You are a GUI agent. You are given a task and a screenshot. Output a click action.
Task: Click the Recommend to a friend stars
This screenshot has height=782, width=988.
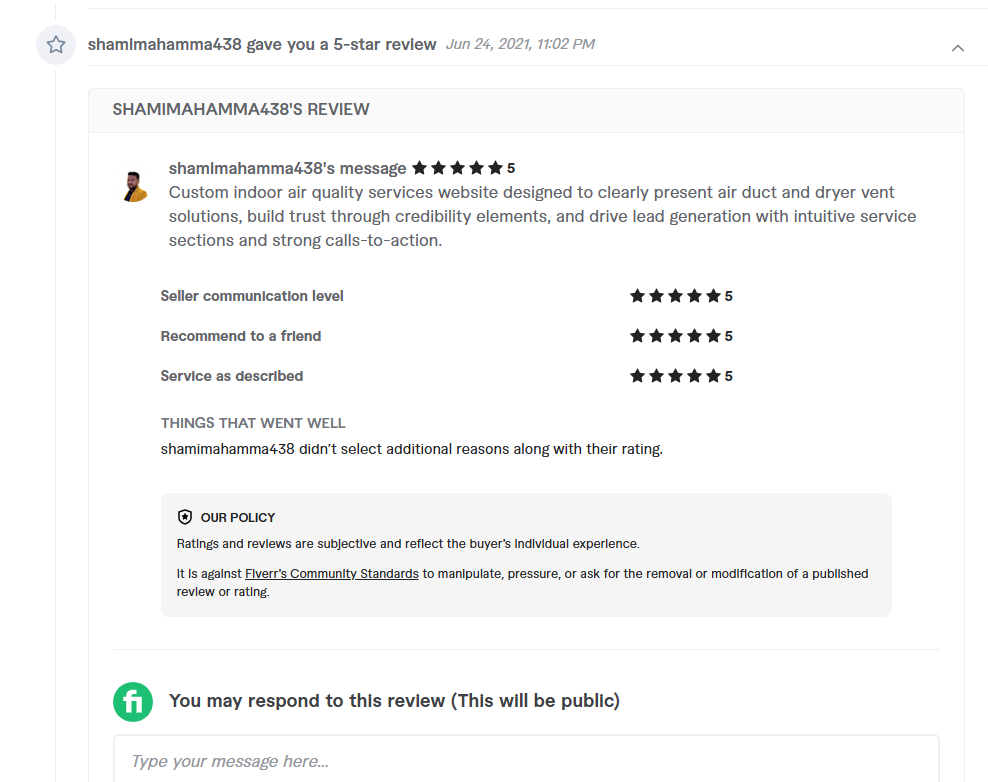click(x=675, y=336)
